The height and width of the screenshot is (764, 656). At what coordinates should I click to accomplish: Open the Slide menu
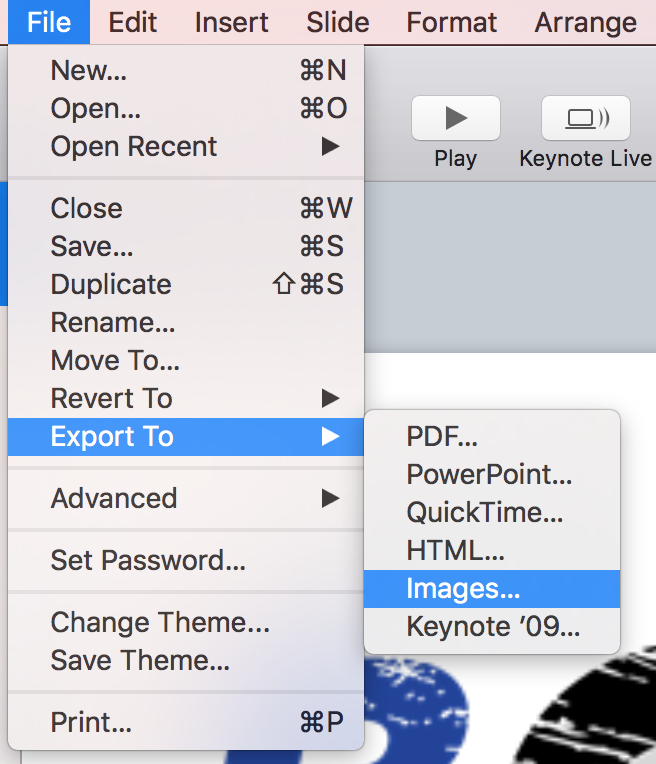click(x=338, y=22)
